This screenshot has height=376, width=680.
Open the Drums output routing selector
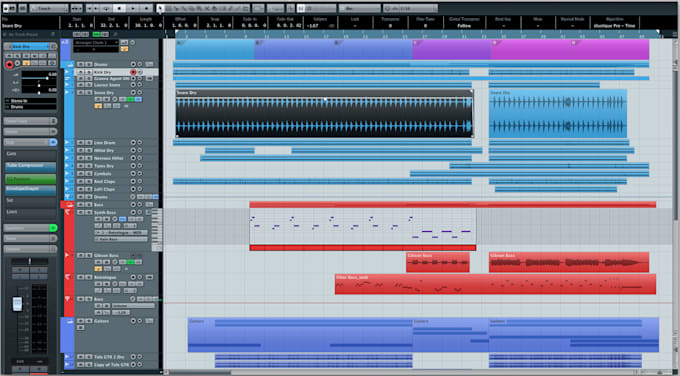click(x=30, y=107)
